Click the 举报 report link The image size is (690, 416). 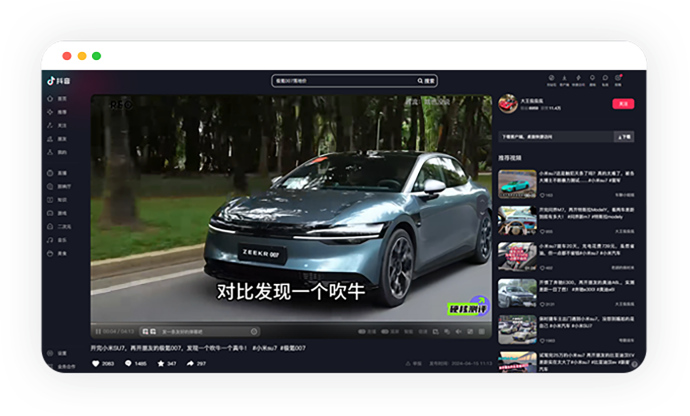[414, 364]
